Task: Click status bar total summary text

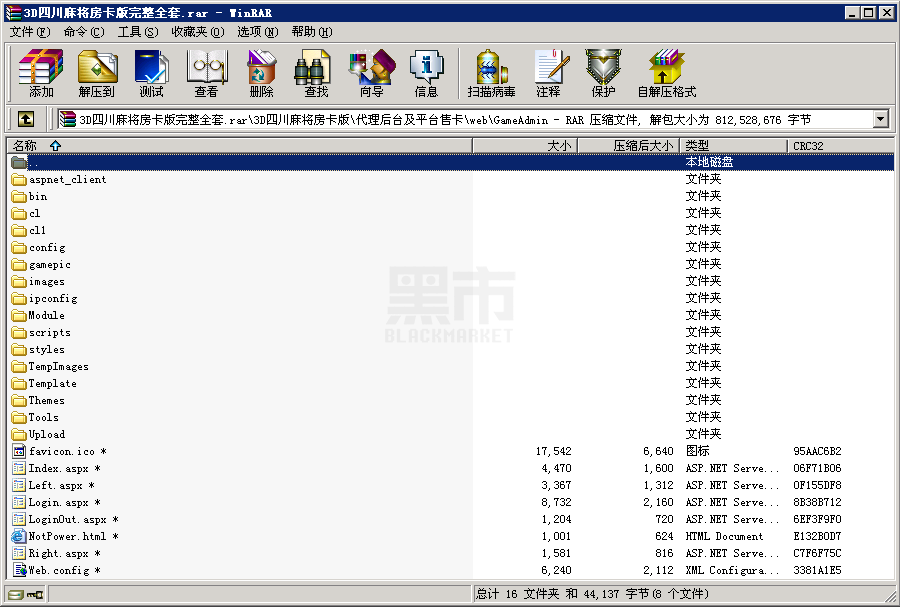Action: (592, 594)
